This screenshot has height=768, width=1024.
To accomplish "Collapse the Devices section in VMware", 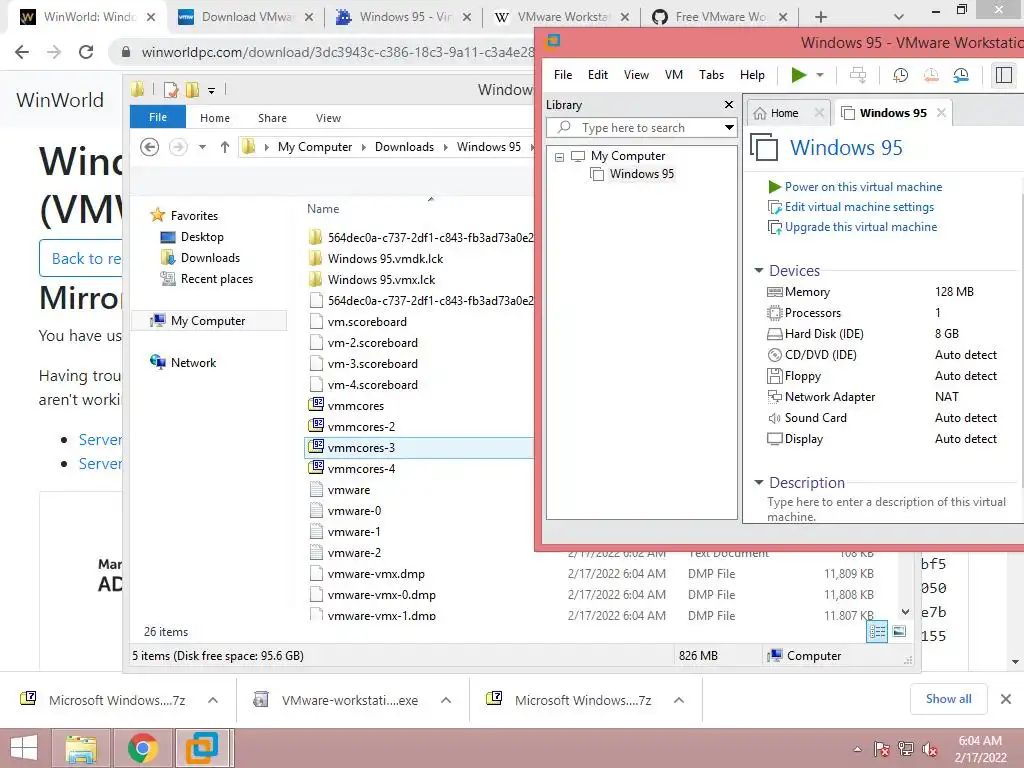I will (759, 270).
